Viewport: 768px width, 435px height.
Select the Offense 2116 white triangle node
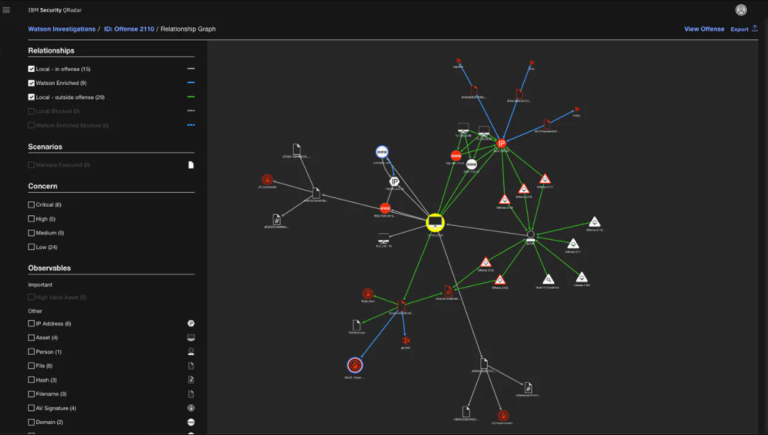594,222
